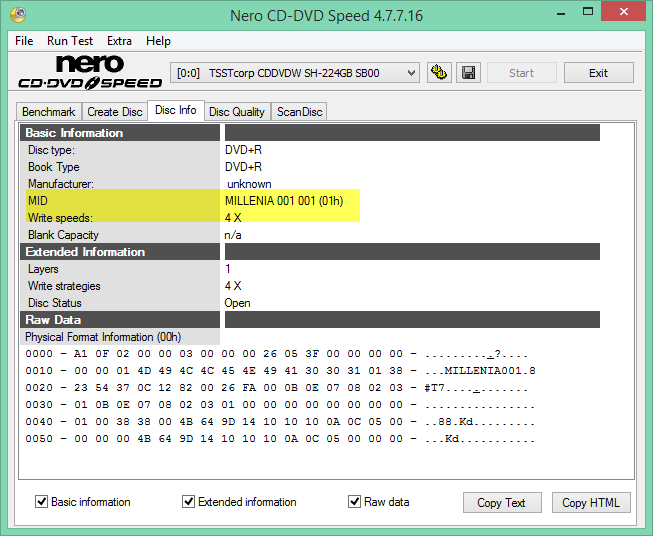The height and width of the screenshot is (536, 653).
Task: Open the File menu
Action: [24, 41]
